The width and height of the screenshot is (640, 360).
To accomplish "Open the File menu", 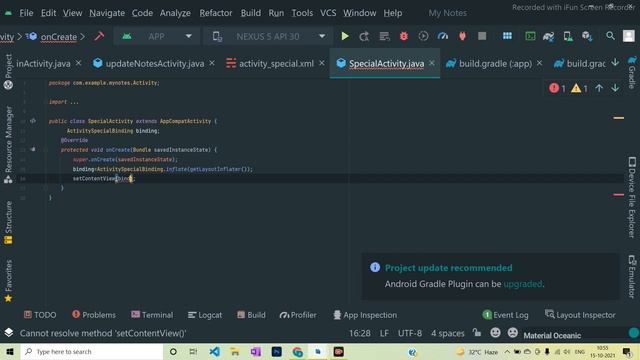I will coord(26,13).
